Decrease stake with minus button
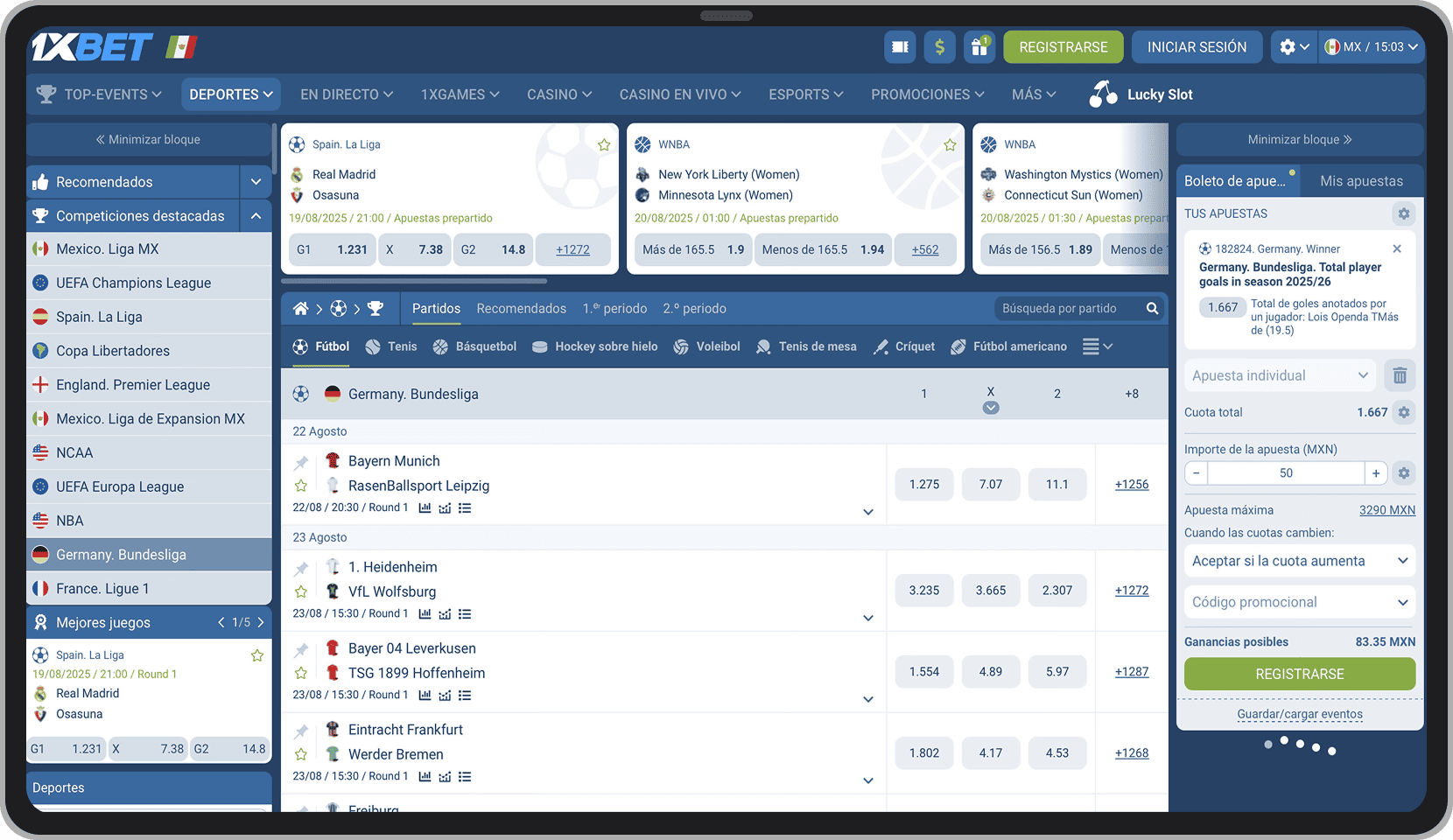 click(1196, 473)
